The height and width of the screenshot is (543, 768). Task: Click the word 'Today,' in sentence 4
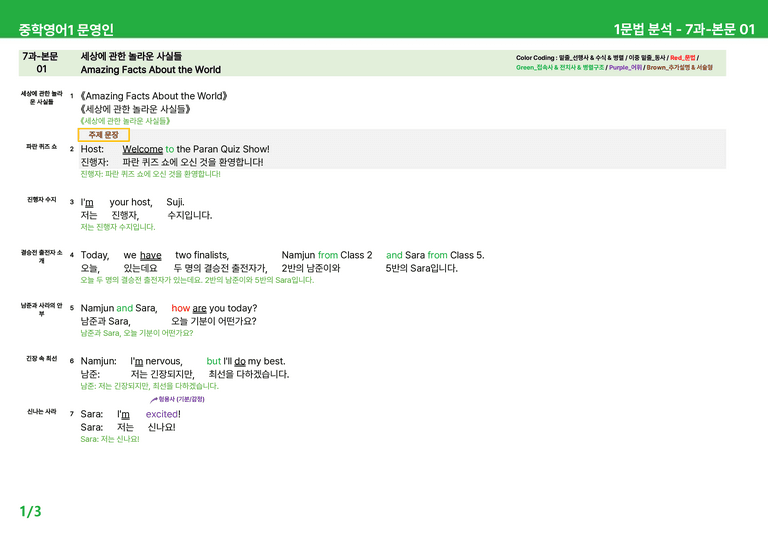pyautogui.click(x=95, y=255)
